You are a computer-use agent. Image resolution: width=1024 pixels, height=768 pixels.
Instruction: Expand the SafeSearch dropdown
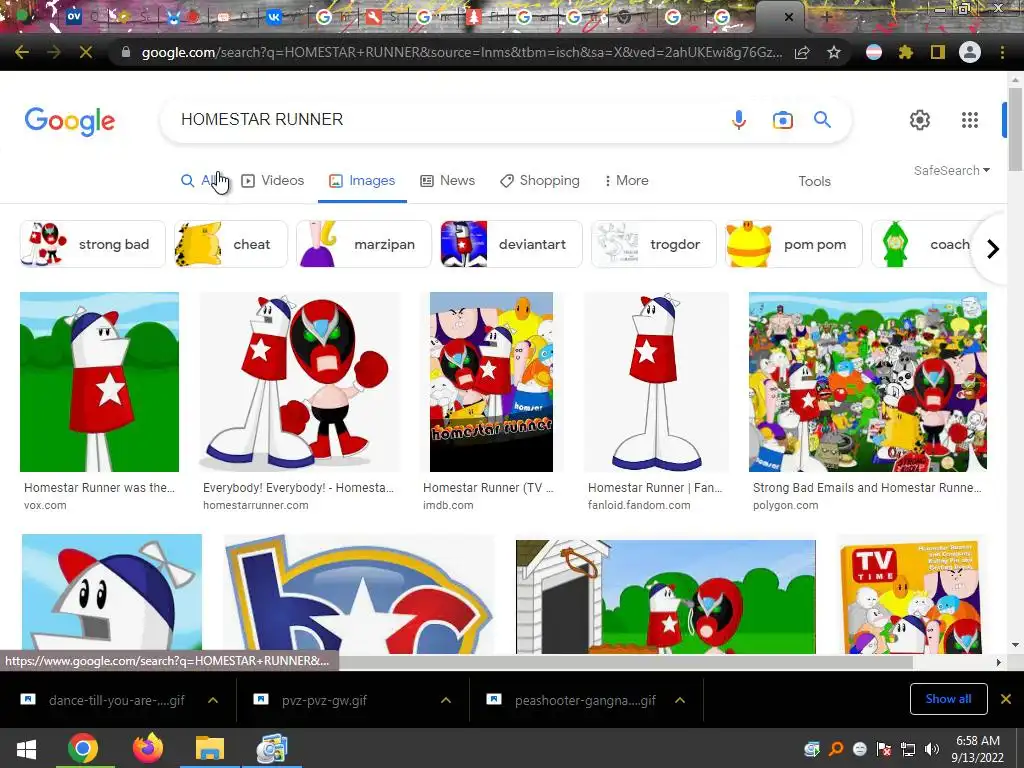click(952, 170)
